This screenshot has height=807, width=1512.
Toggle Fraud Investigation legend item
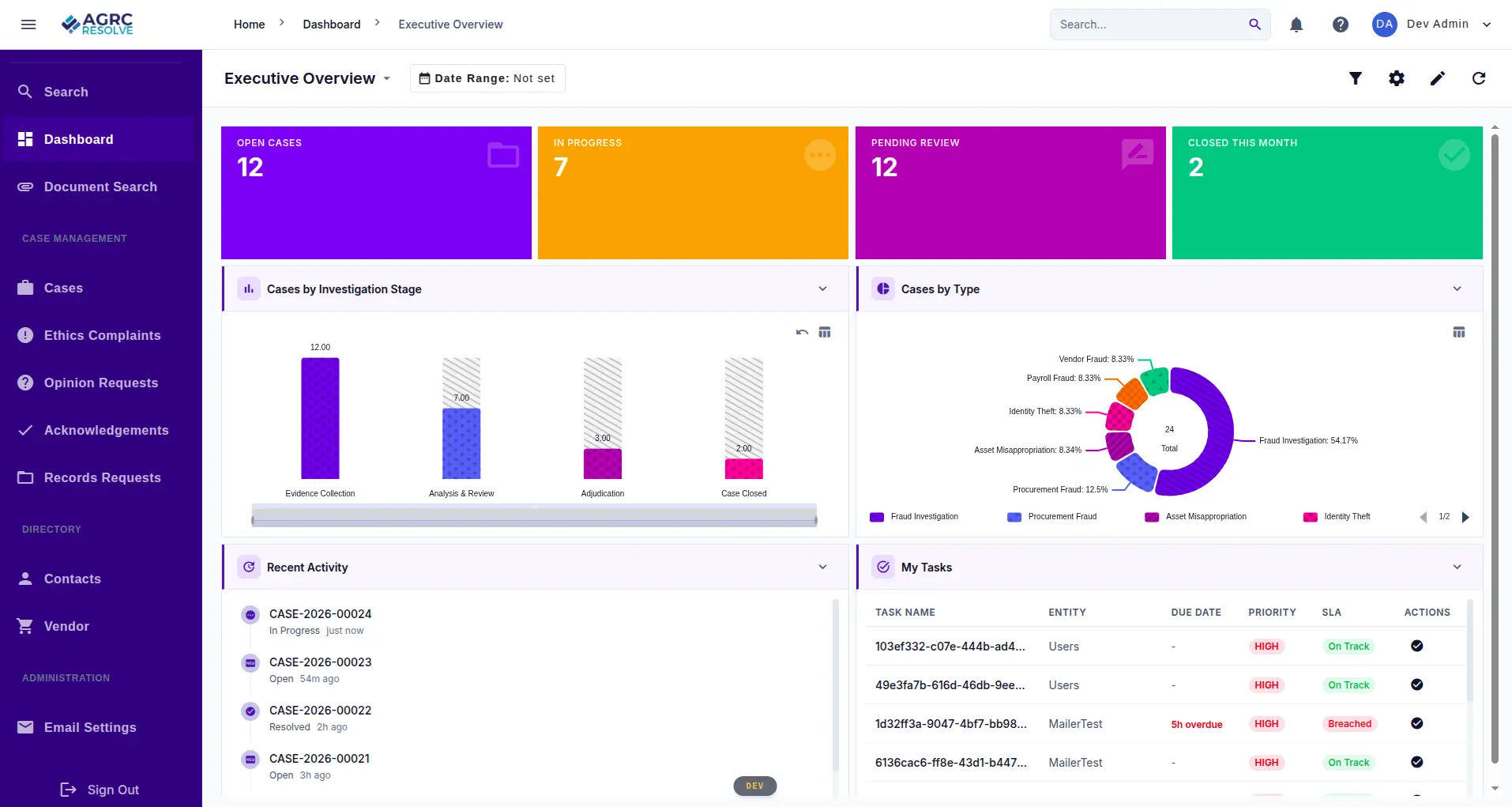(x=914, y=517)
